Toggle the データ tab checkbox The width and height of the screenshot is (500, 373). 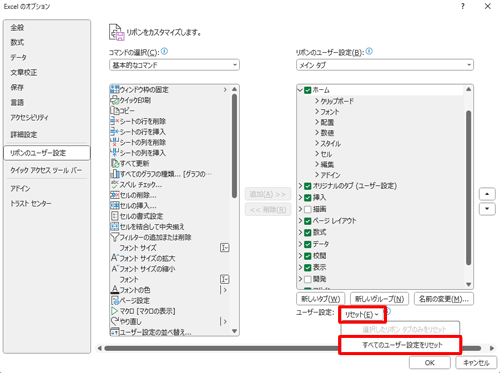pyautogui.click(x=308, y=244)
